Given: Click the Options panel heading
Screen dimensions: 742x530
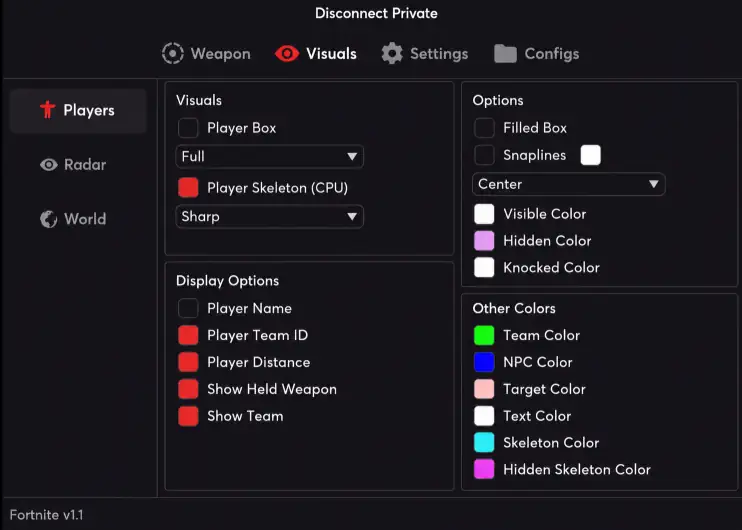Looking at the screenshot, I should click(498, 100).
